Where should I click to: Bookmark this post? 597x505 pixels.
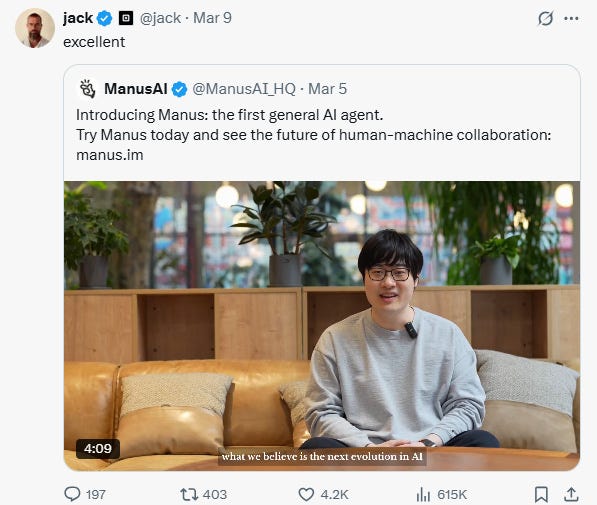(x=541, y=494)
